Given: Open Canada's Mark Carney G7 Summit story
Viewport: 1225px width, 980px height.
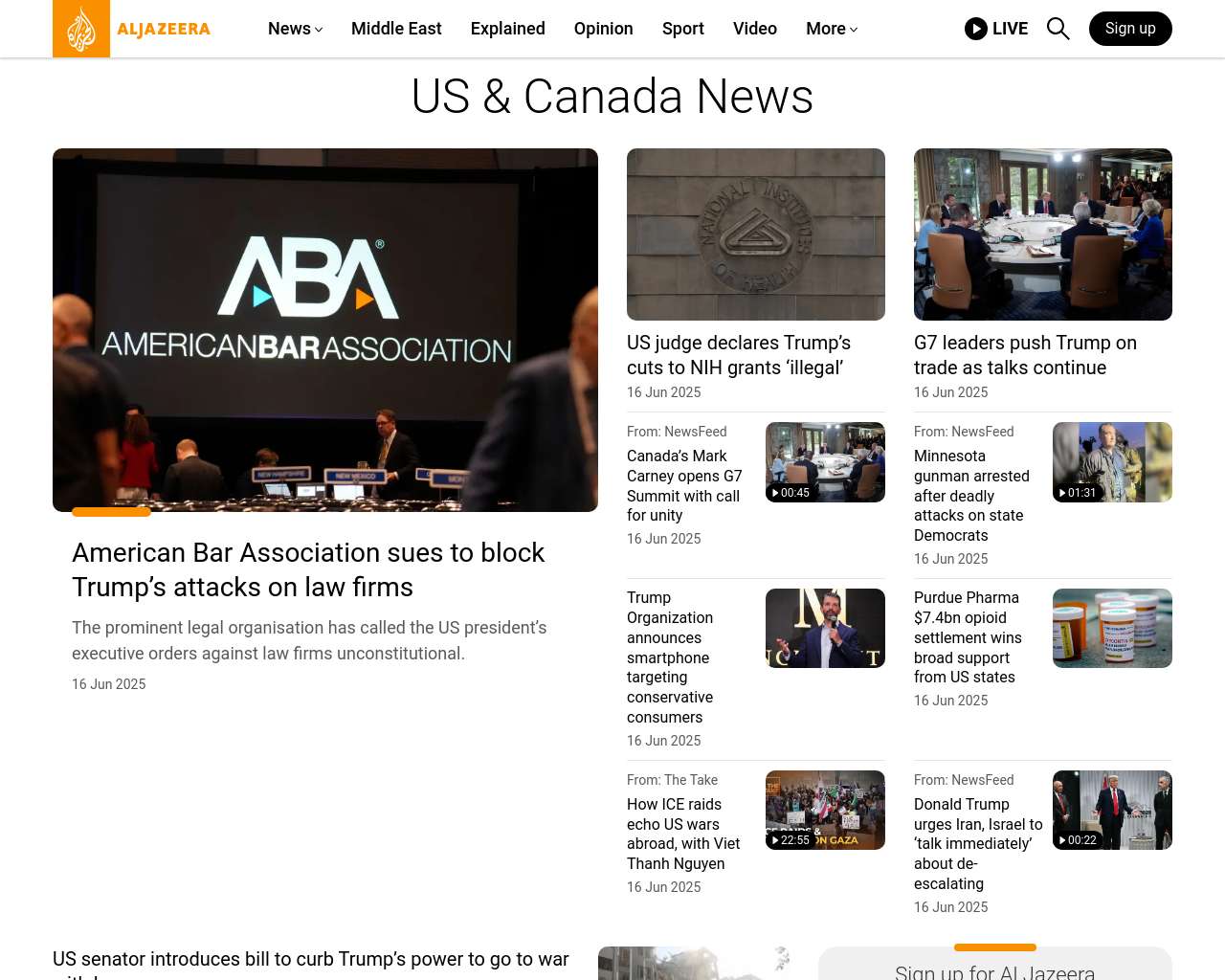Looking at the screenshot, I should click(684, 485).
